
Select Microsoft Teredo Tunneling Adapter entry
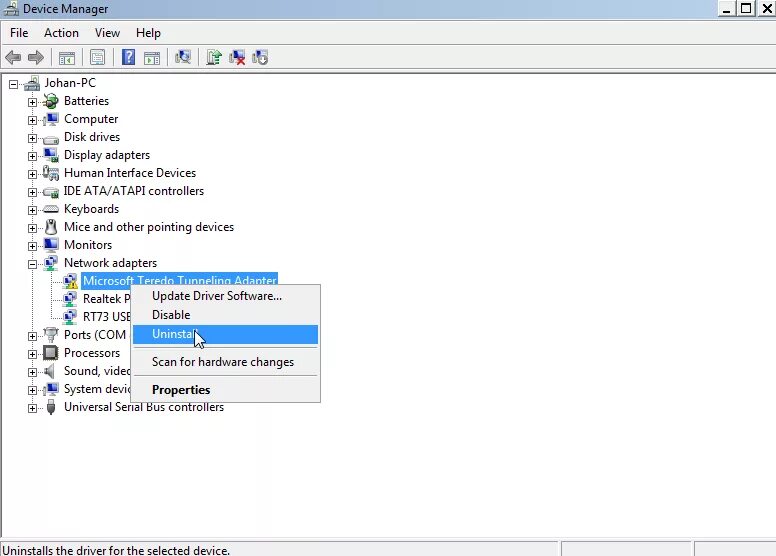[x=179, y=280]
